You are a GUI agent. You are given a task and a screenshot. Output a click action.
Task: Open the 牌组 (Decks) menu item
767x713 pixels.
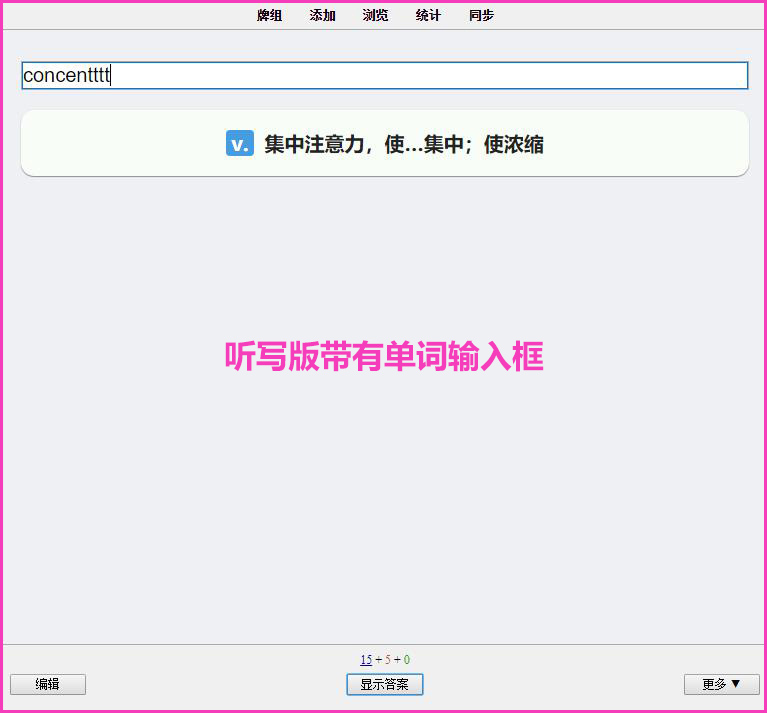click(270, 16)
